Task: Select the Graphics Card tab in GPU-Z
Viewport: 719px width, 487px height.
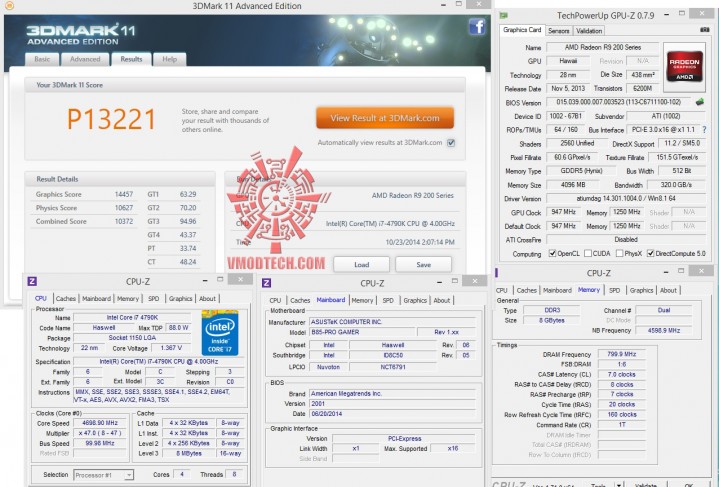Action: tap(522, 30)
